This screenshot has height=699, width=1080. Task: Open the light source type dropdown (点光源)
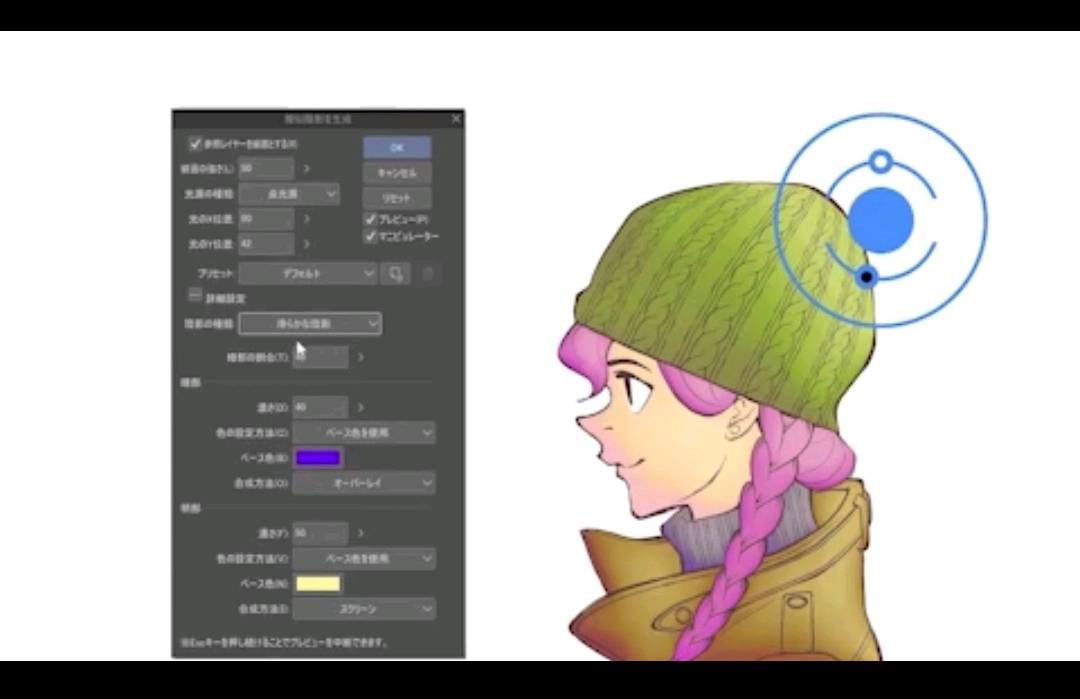[x=289, y=194]
